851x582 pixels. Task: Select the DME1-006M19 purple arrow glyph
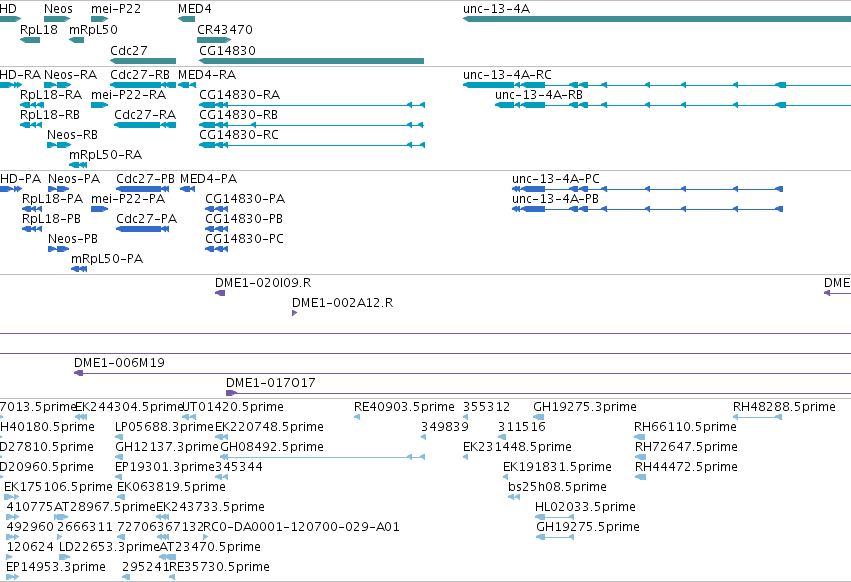pyautogui.click(x=79, y=373)
